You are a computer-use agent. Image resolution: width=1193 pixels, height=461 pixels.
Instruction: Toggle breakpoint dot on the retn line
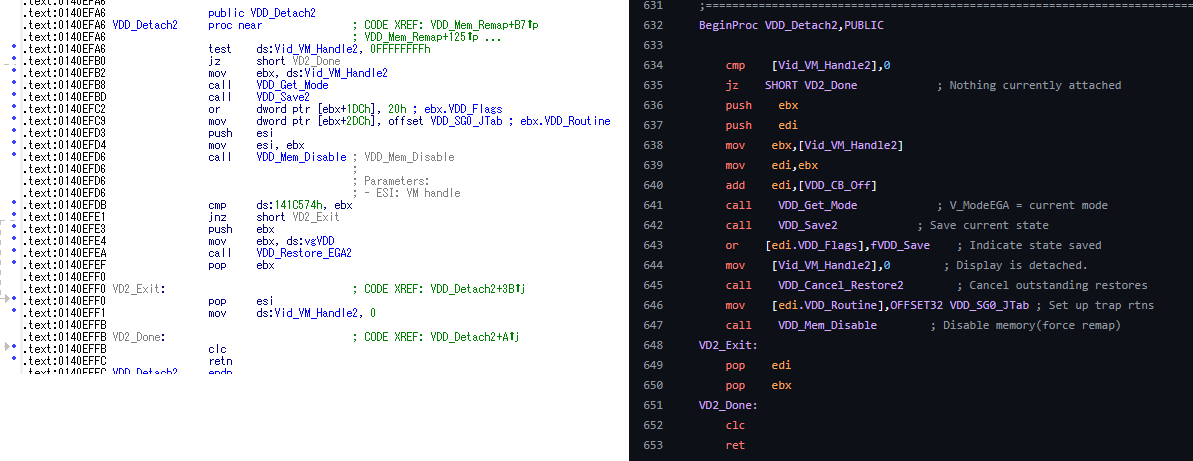coord(11,360)
